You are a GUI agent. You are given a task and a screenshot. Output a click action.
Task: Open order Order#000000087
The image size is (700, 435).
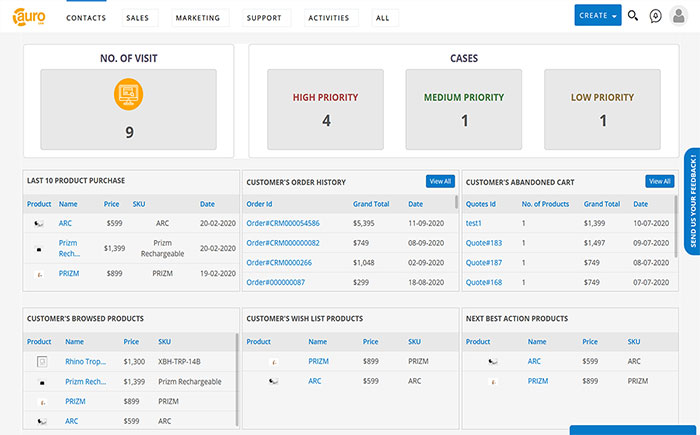click(275, 282)
